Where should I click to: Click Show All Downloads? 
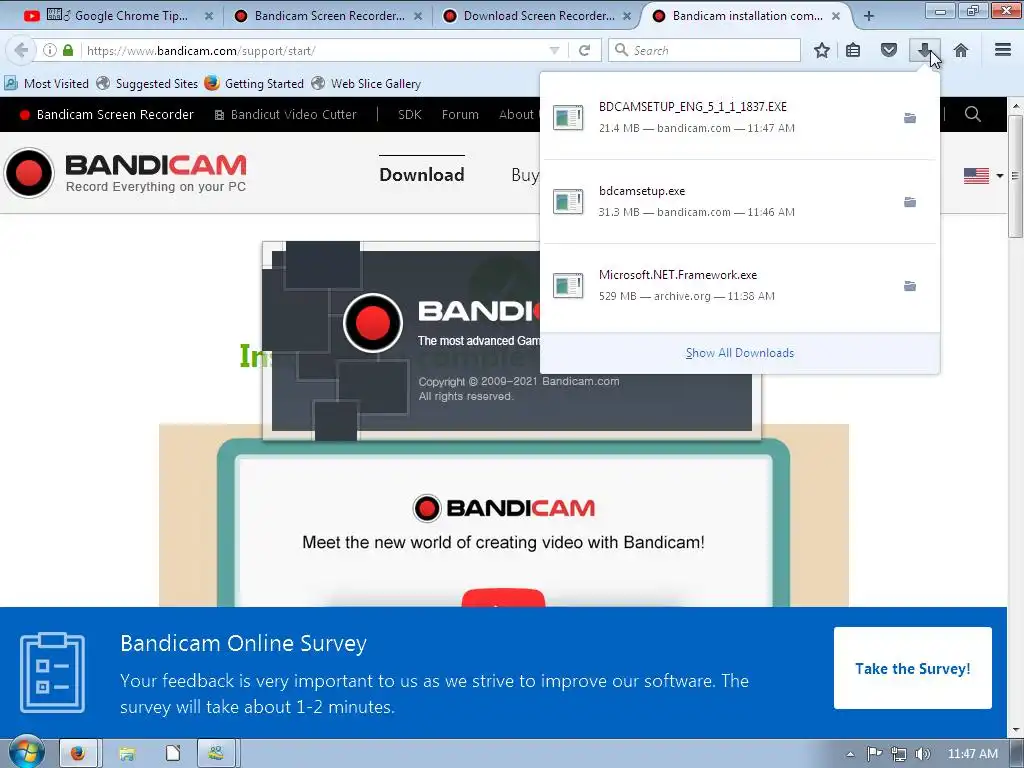pyautogui.click(x=740, y=353)
